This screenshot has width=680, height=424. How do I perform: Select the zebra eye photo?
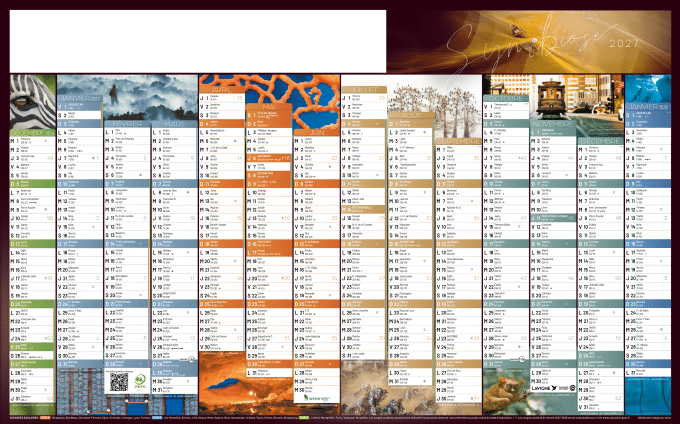(30, 100)
